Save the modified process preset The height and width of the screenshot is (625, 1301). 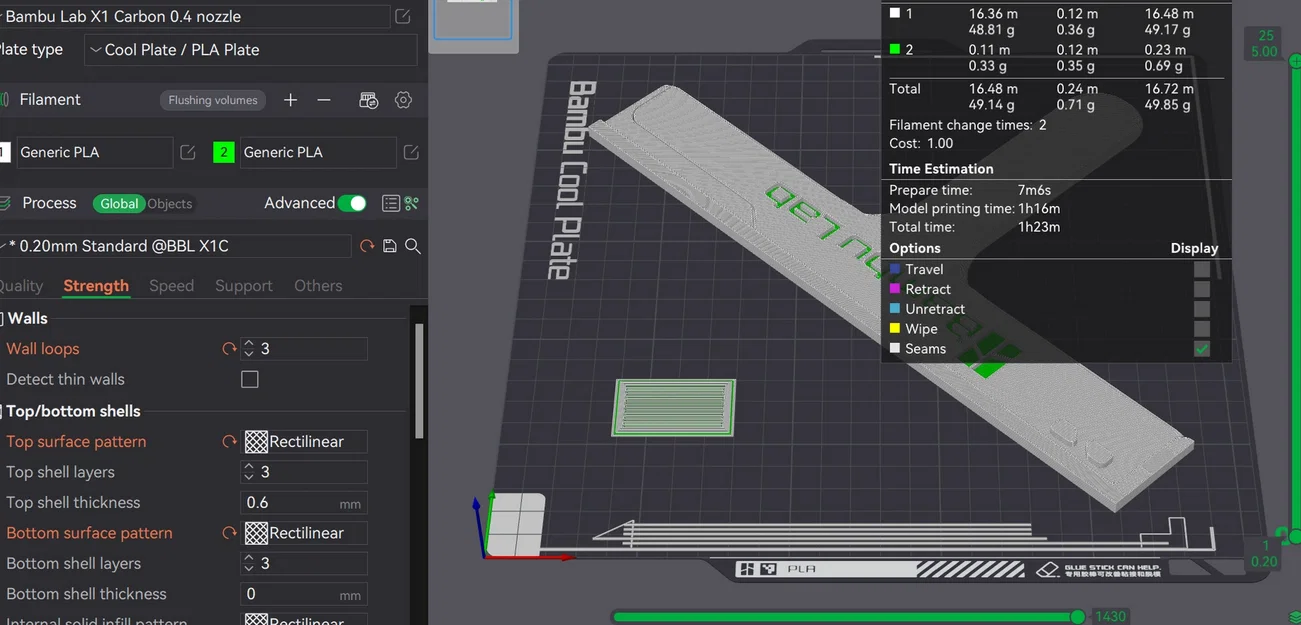pyautogui.click(x=390, y=246)
